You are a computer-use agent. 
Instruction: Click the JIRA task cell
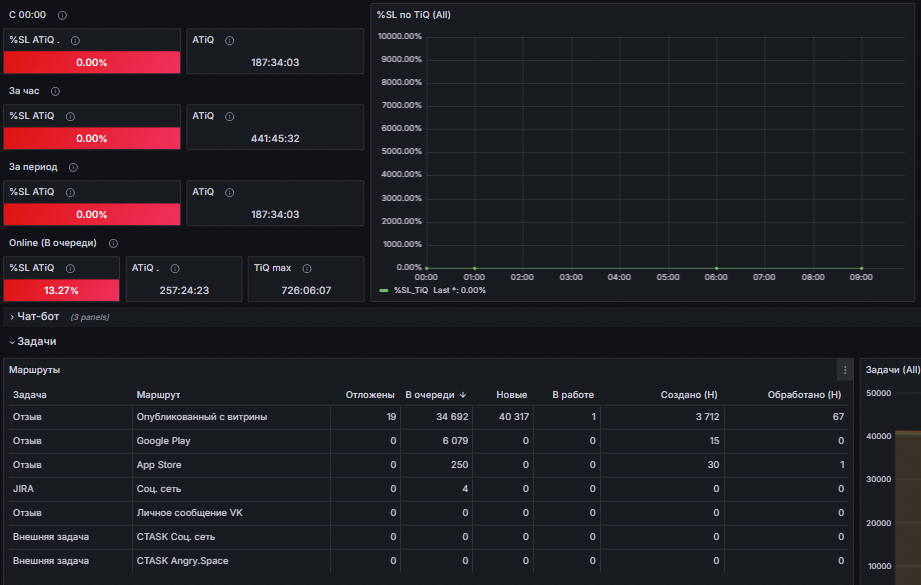(70, 489)
